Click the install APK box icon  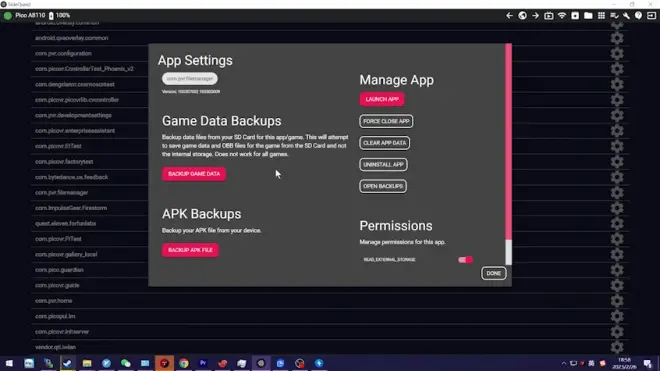coord(575,16)
